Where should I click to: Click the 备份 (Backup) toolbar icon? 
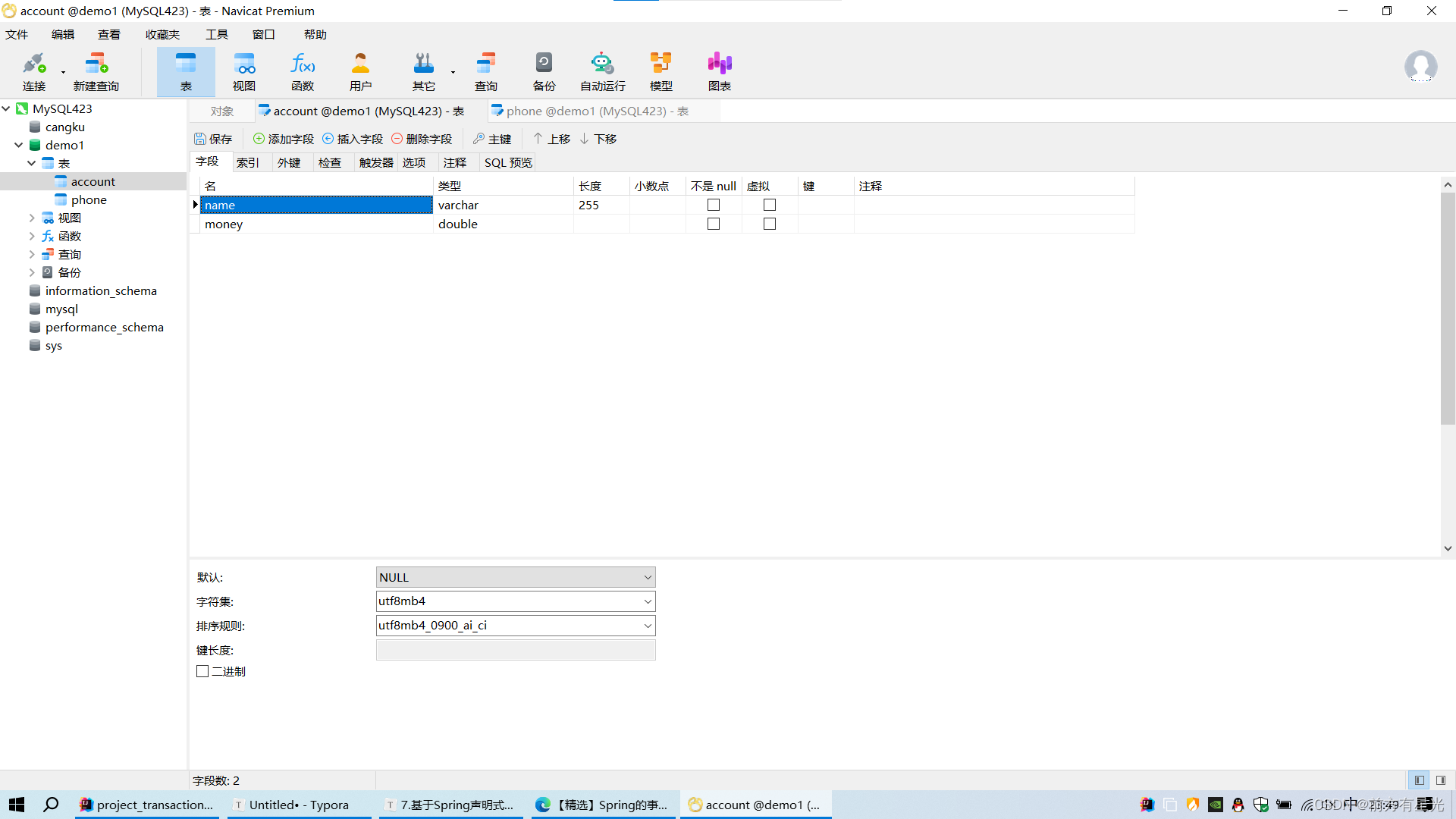[544, 70]
